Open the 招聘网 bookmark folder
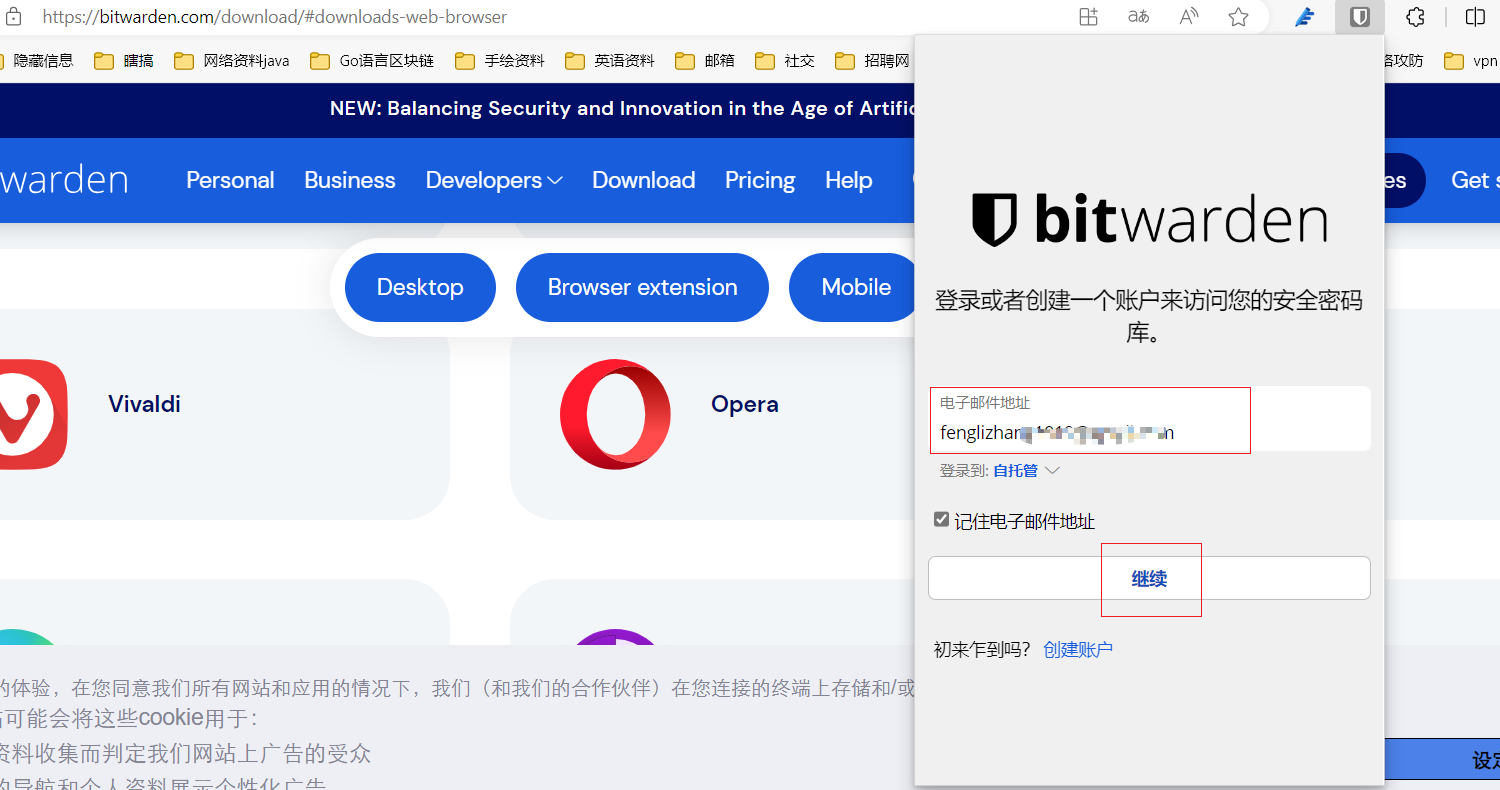Image resolution: width=1500 pixels, height=790 pixels. coord(872,61)
